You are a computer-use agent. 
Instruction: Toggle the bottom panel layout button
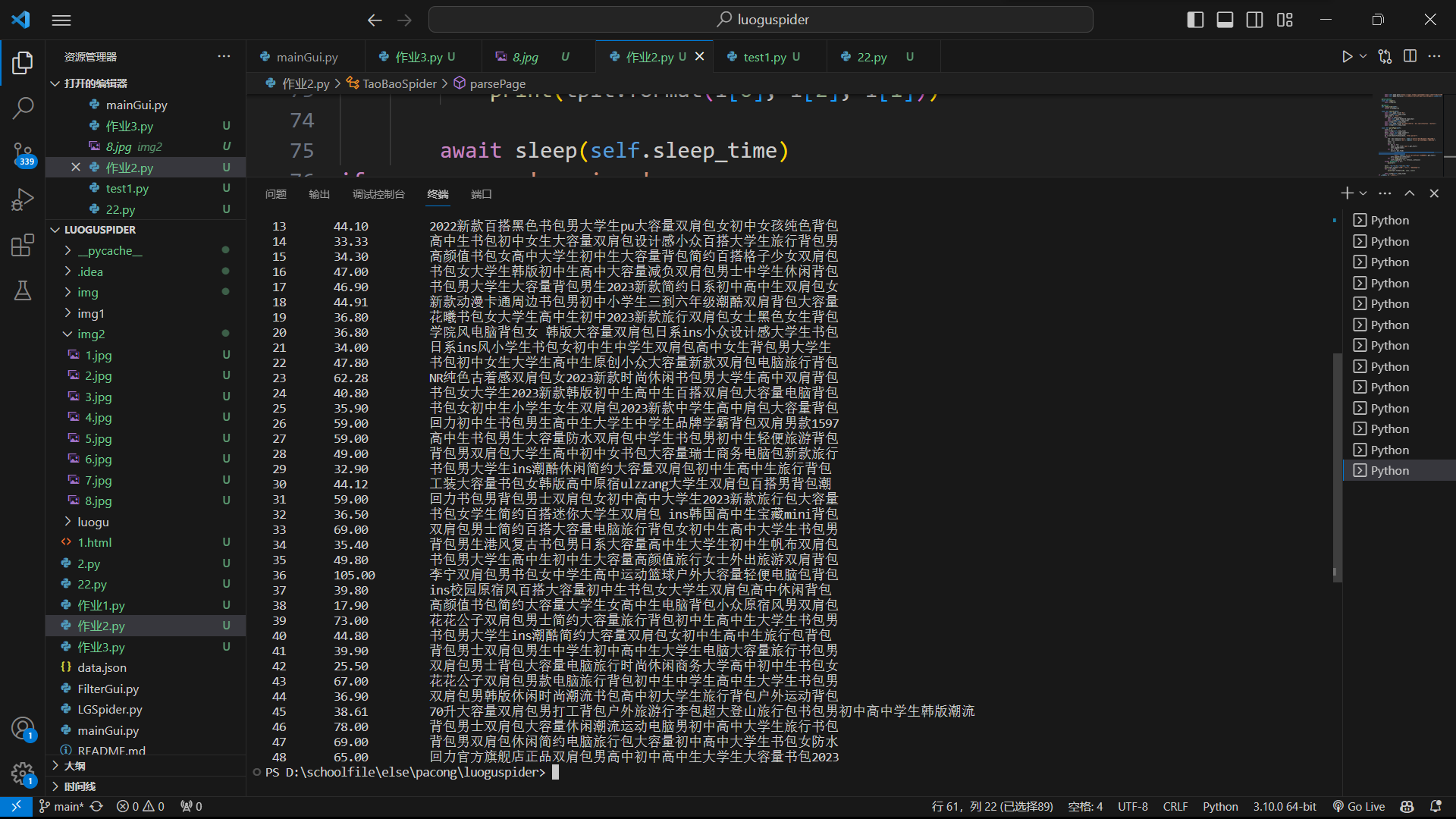1225,20
